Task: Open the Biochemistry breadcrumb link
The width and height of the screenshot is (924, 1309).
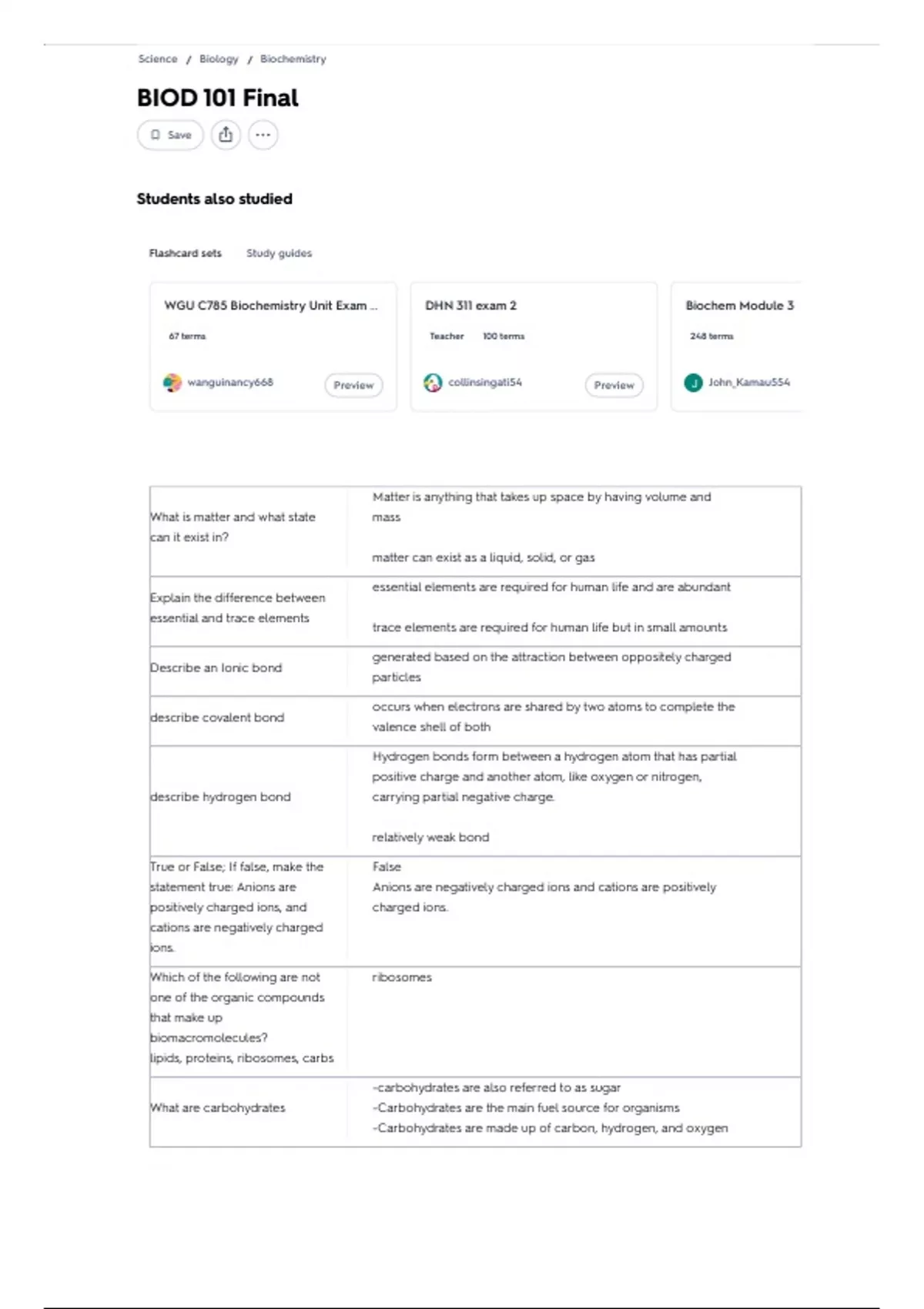Action: pyautogui.click(x=293, y=59)
